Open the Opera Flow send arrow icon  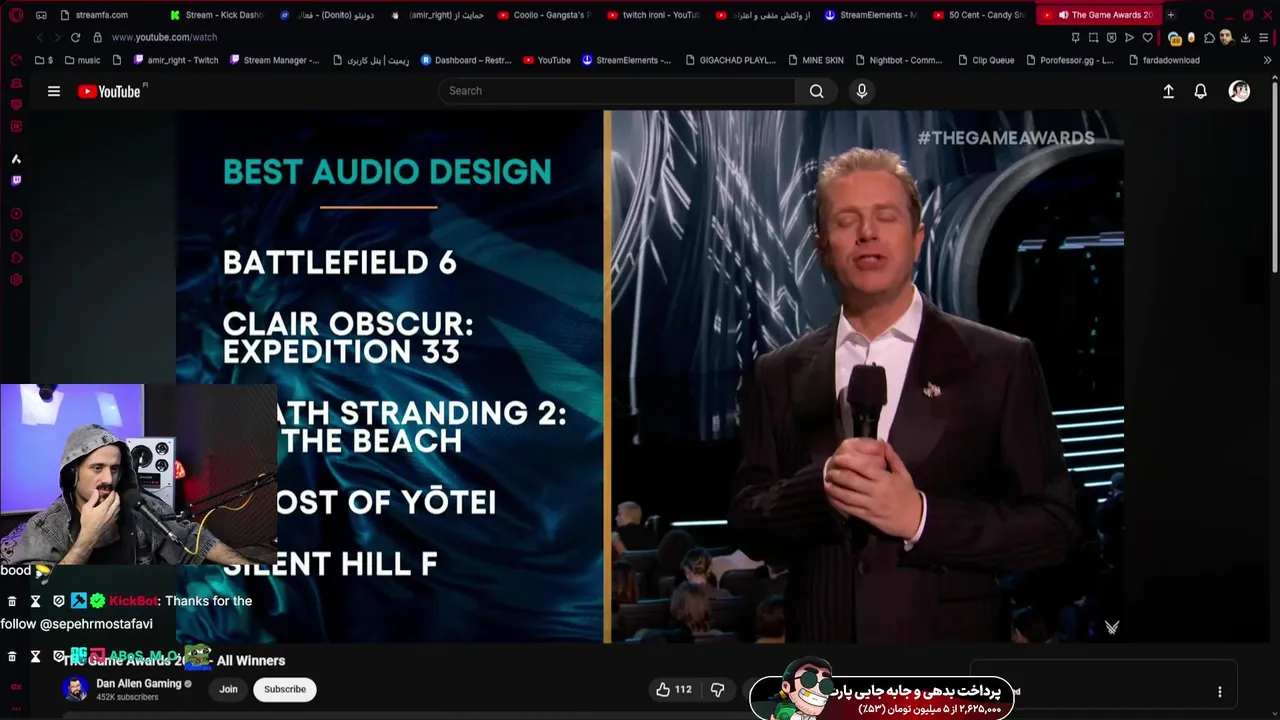coord(1129,37)
